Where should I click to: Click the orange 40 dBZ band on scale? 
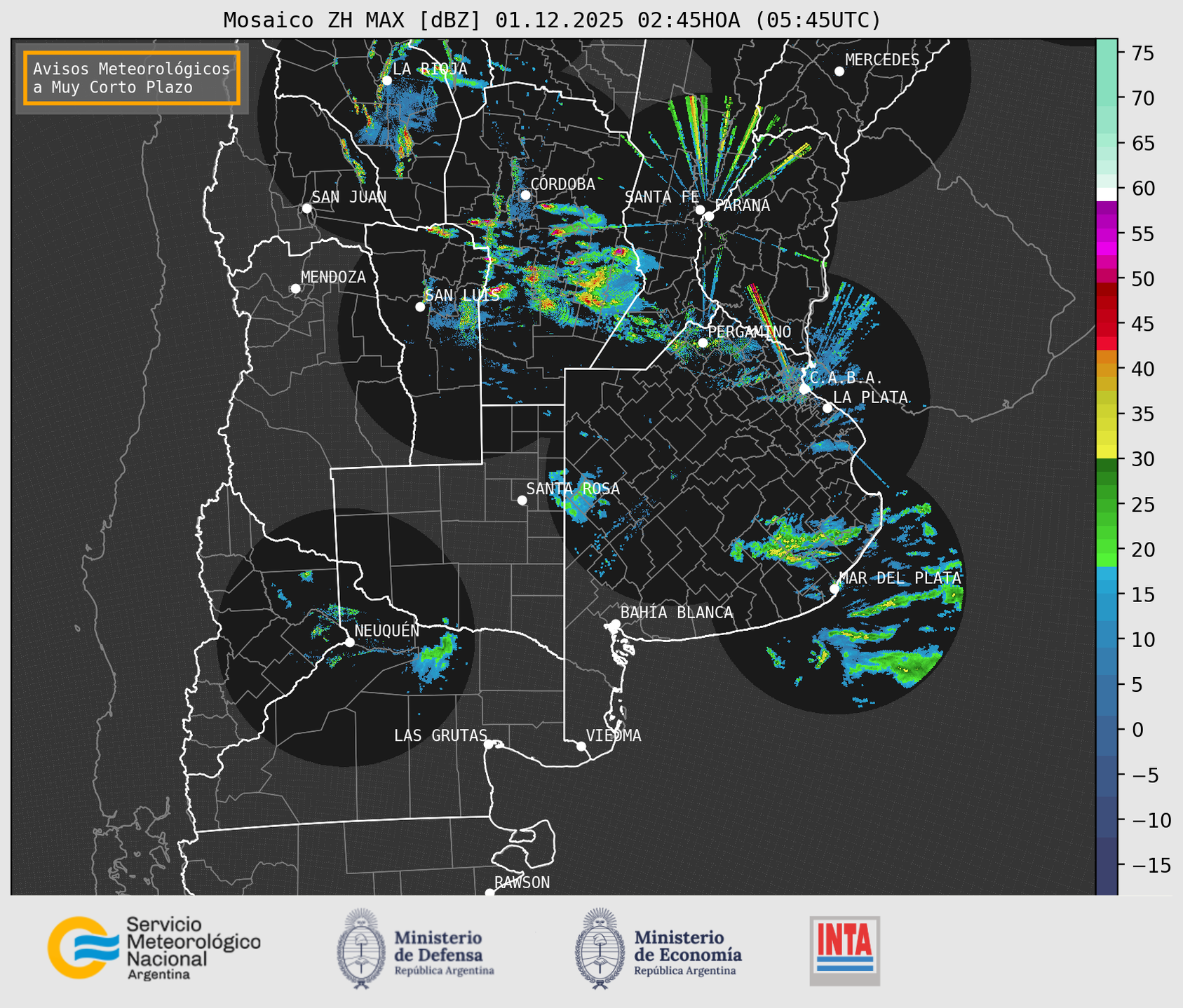pyautogui.click(x=1107, y=369)
